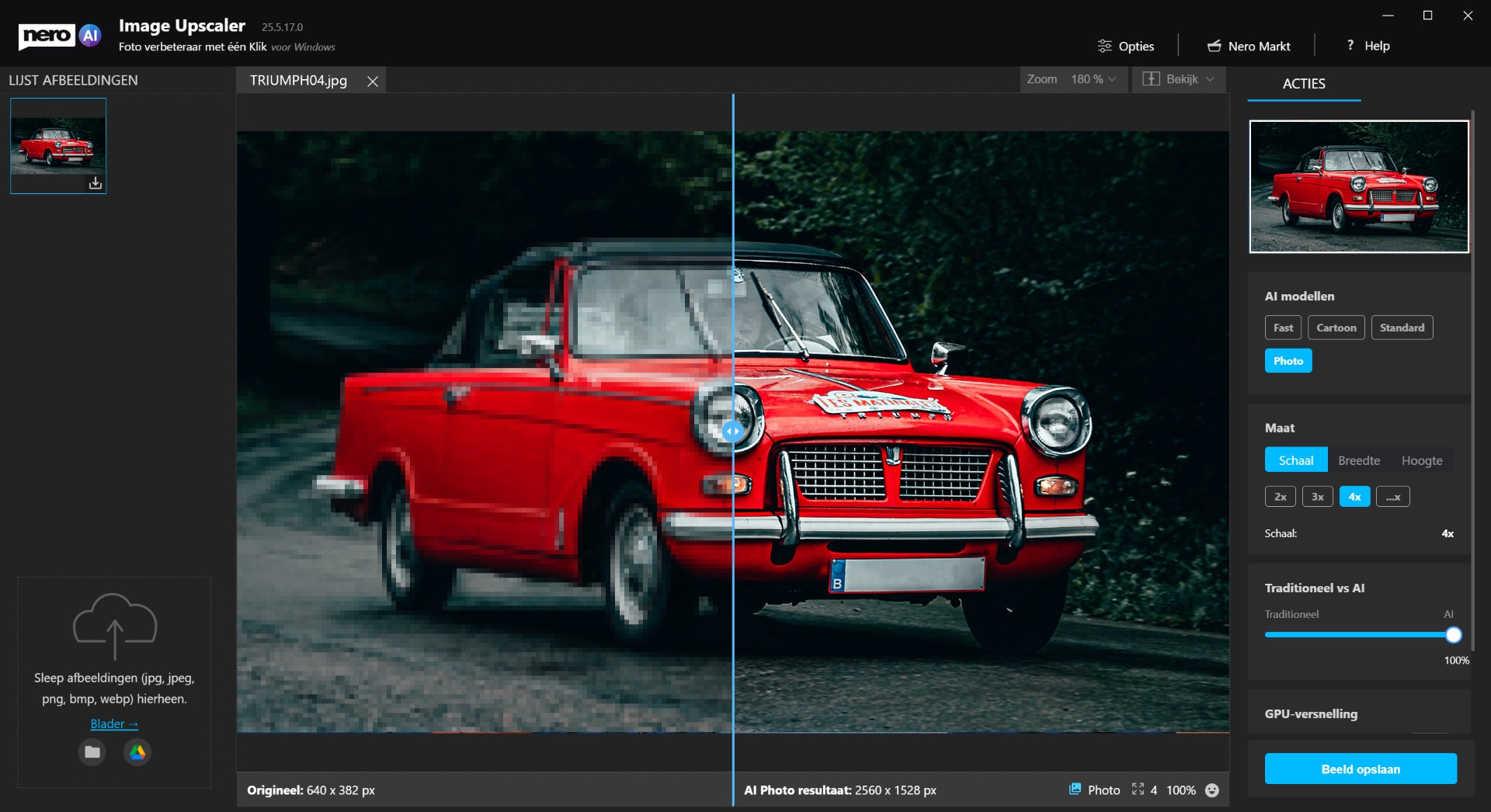Open custom scale ...x option
Image resolution: width=1491 pixels, height=812 pixels.
click(x=1392, y=497)
